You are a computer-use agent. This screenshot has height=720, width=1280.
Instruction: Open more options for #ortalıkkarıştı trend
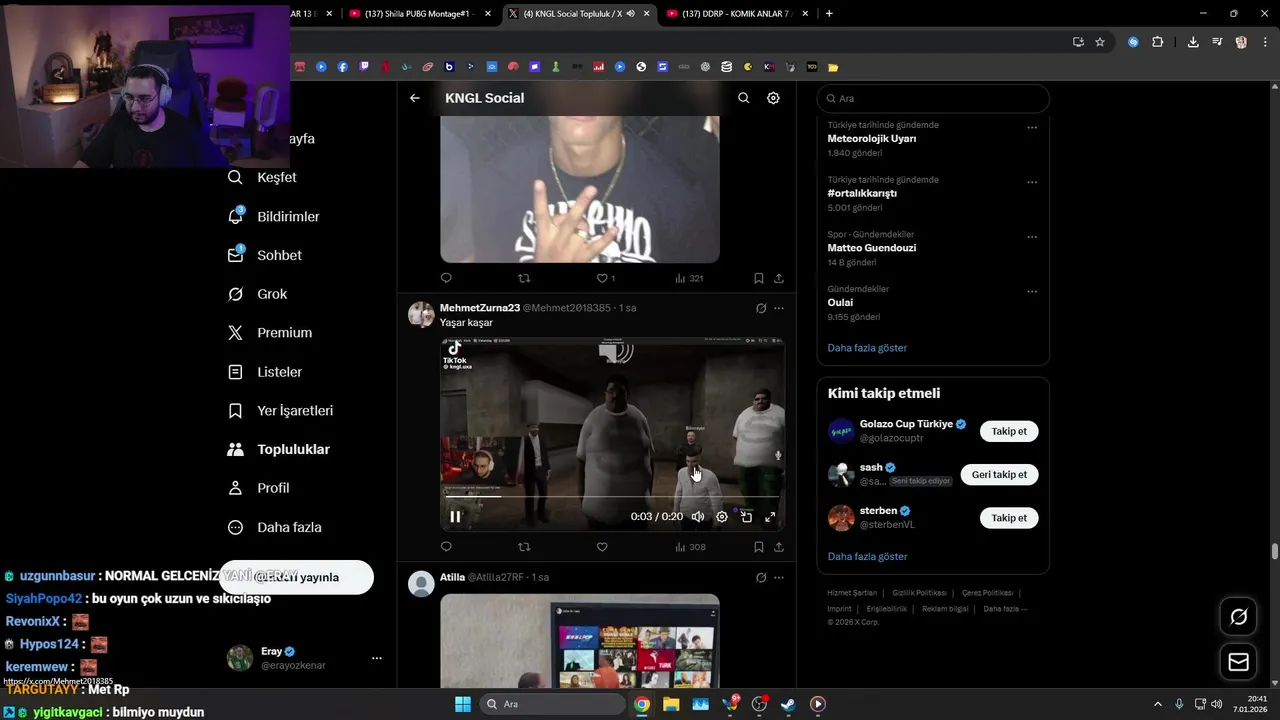pos(1032,182)
